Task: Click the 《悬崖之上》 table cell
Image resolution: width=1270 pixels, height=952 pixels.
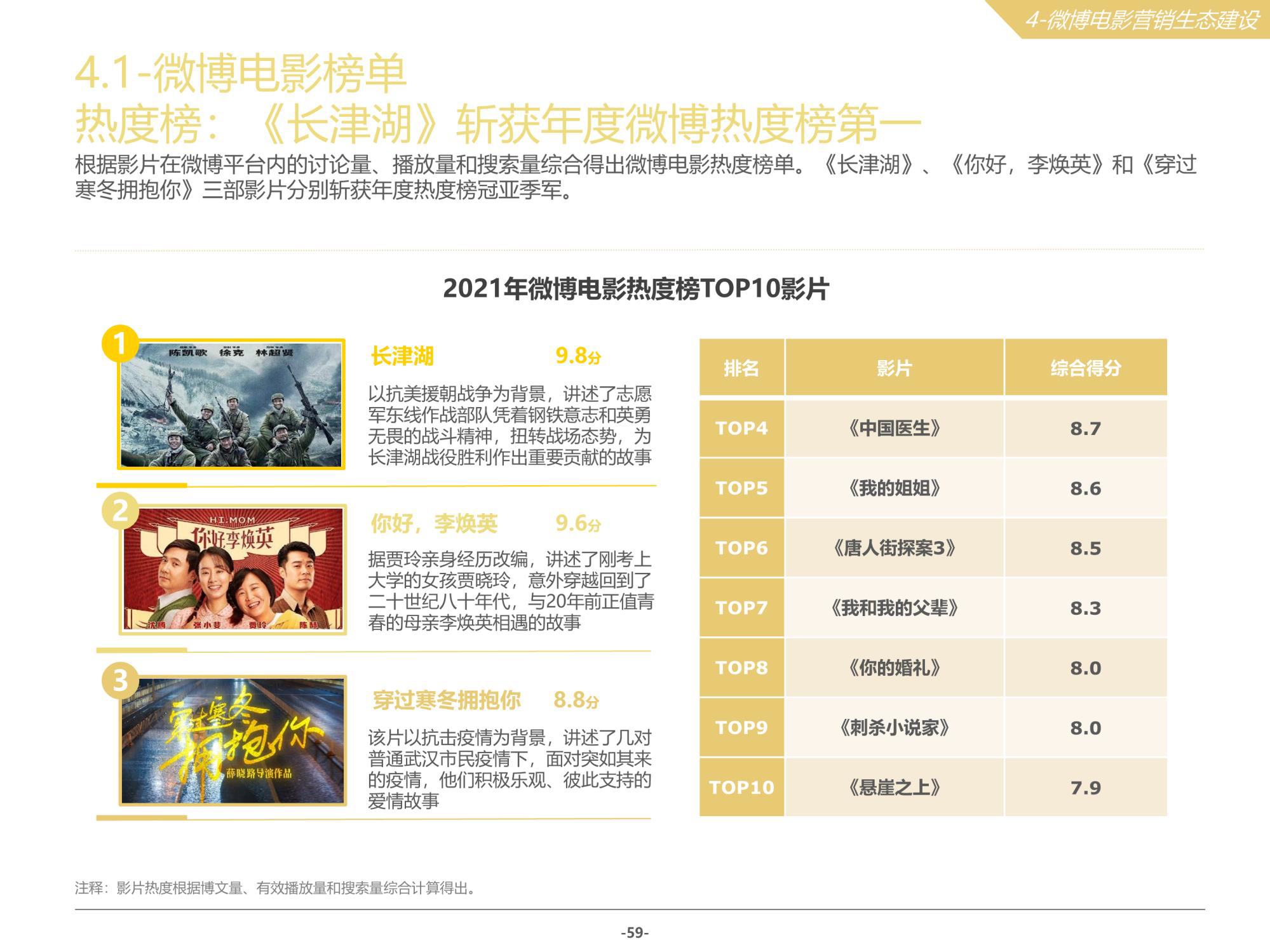Action: coord(894,788)
